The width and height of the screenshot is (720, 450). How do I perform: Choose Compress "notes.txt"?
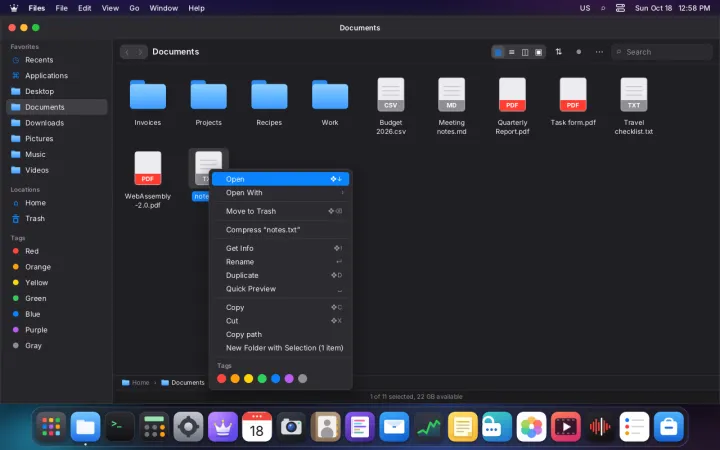click(281, 230)
